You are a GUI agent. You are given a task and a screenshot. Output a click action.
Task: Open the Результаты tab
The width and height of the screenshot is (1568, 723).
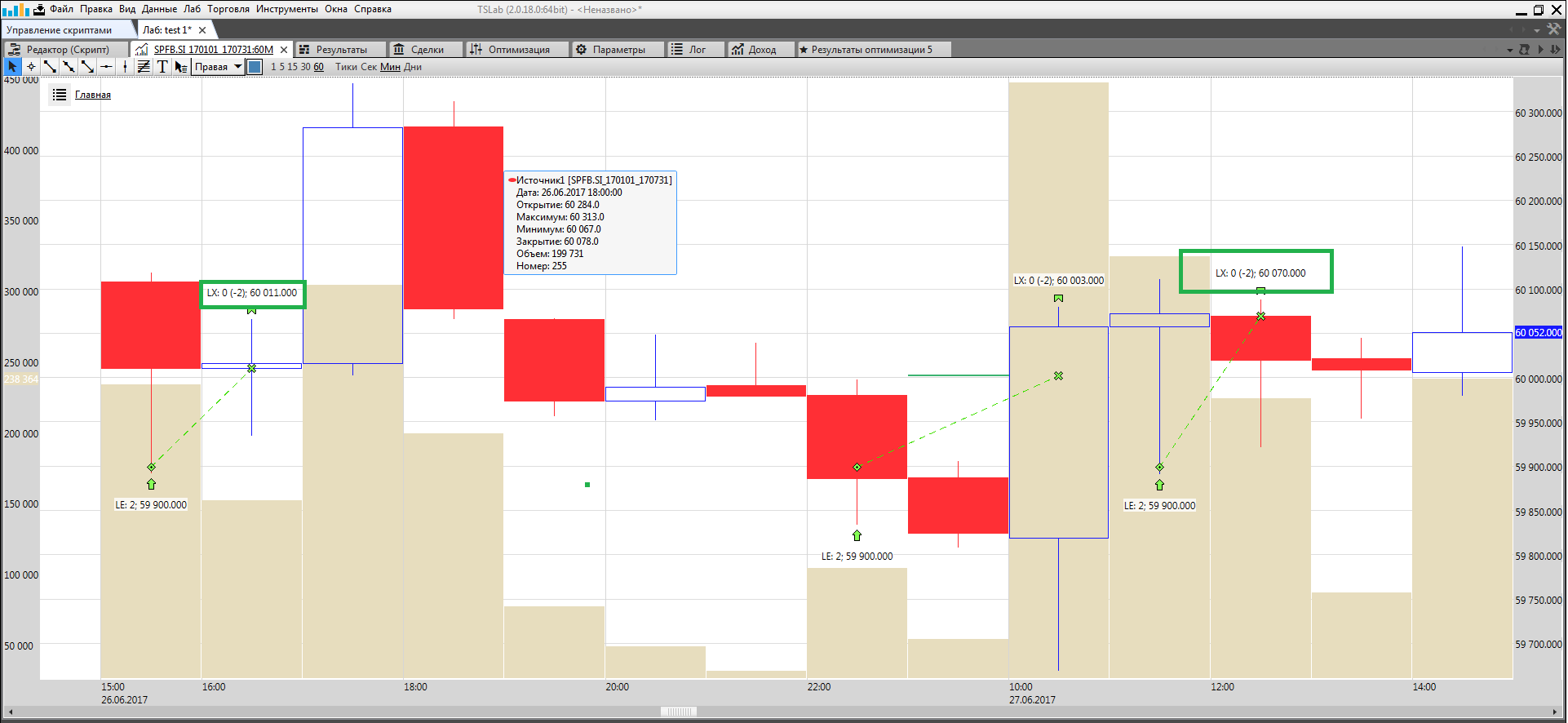[x=340, y=50]
